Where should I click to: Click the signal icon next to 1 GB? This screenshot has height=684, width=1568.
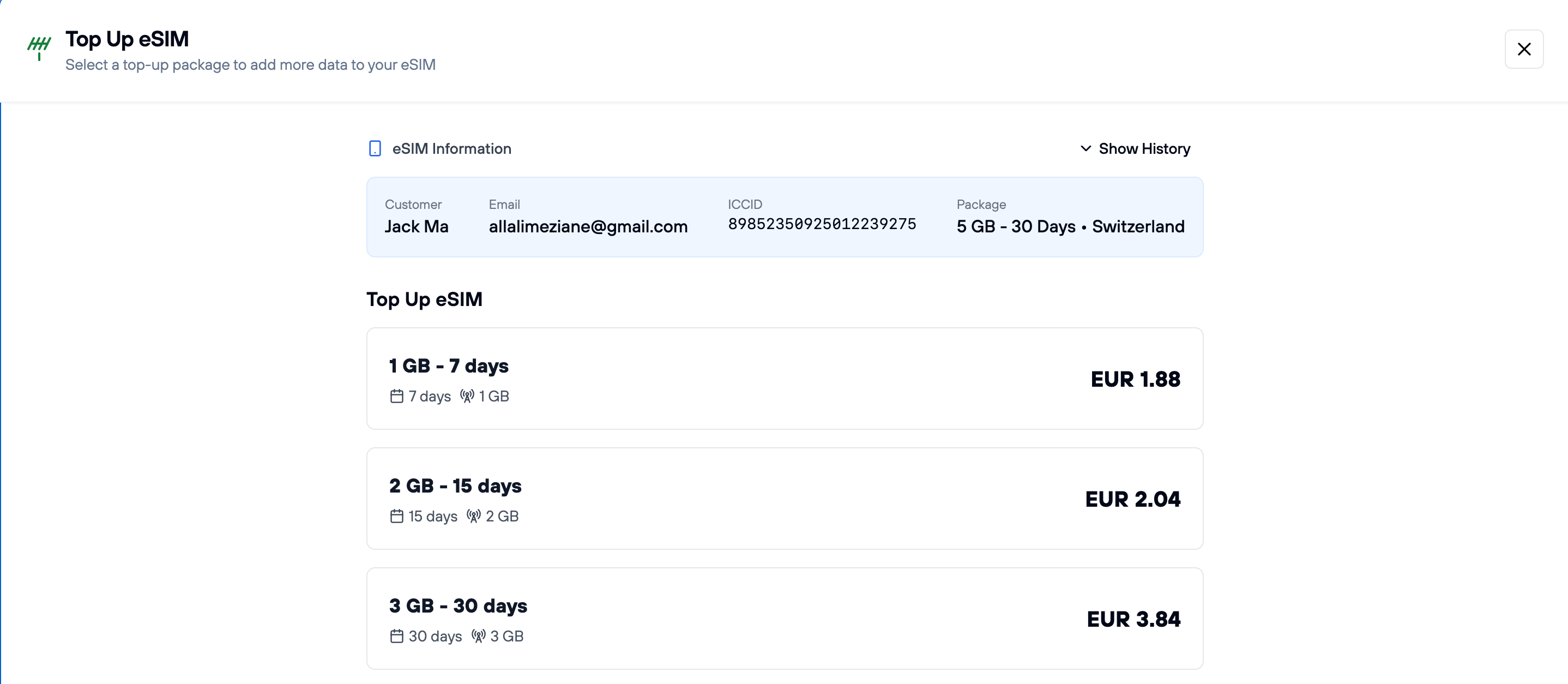pyautogui.click(x=467, y=397)
